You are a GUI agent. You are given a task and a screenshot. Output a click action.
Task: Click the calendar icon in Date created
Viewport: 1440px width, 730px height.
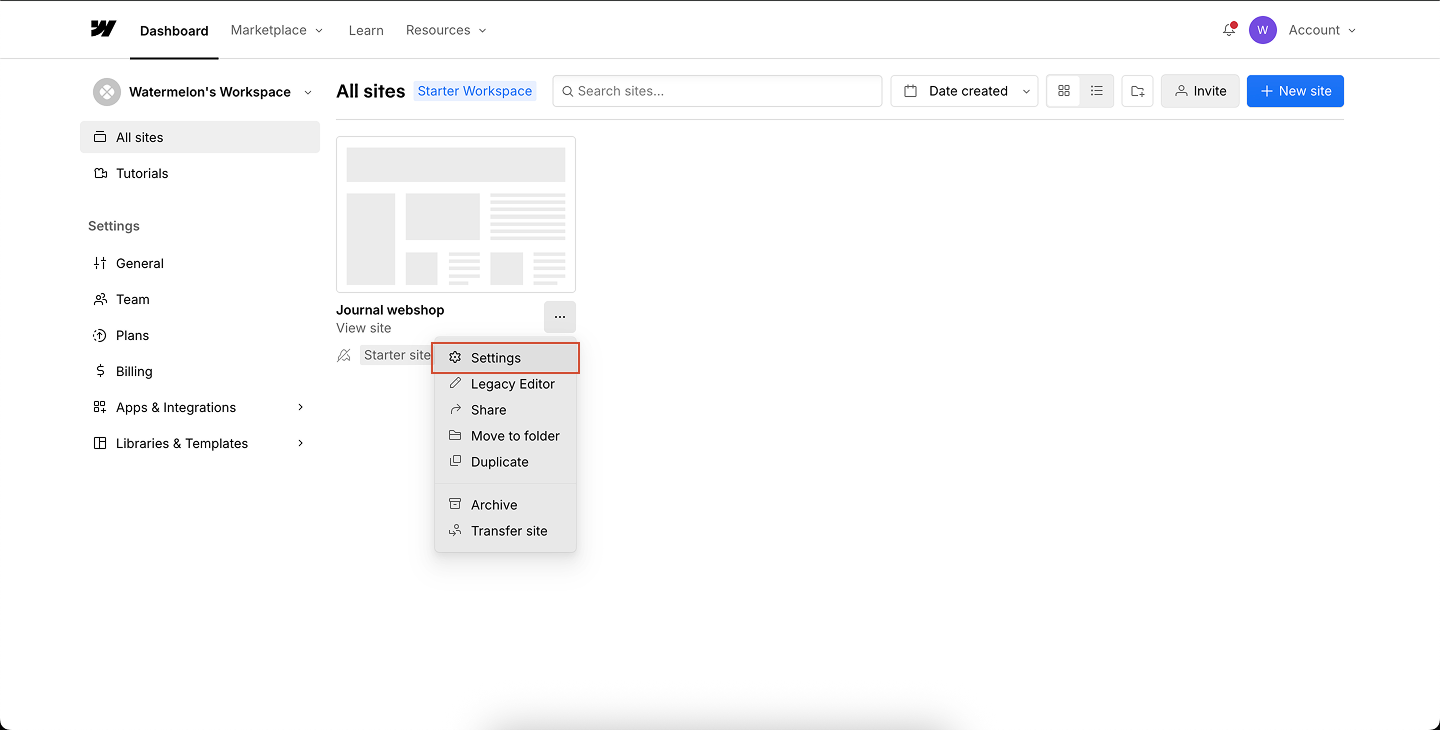coord(911,91)
